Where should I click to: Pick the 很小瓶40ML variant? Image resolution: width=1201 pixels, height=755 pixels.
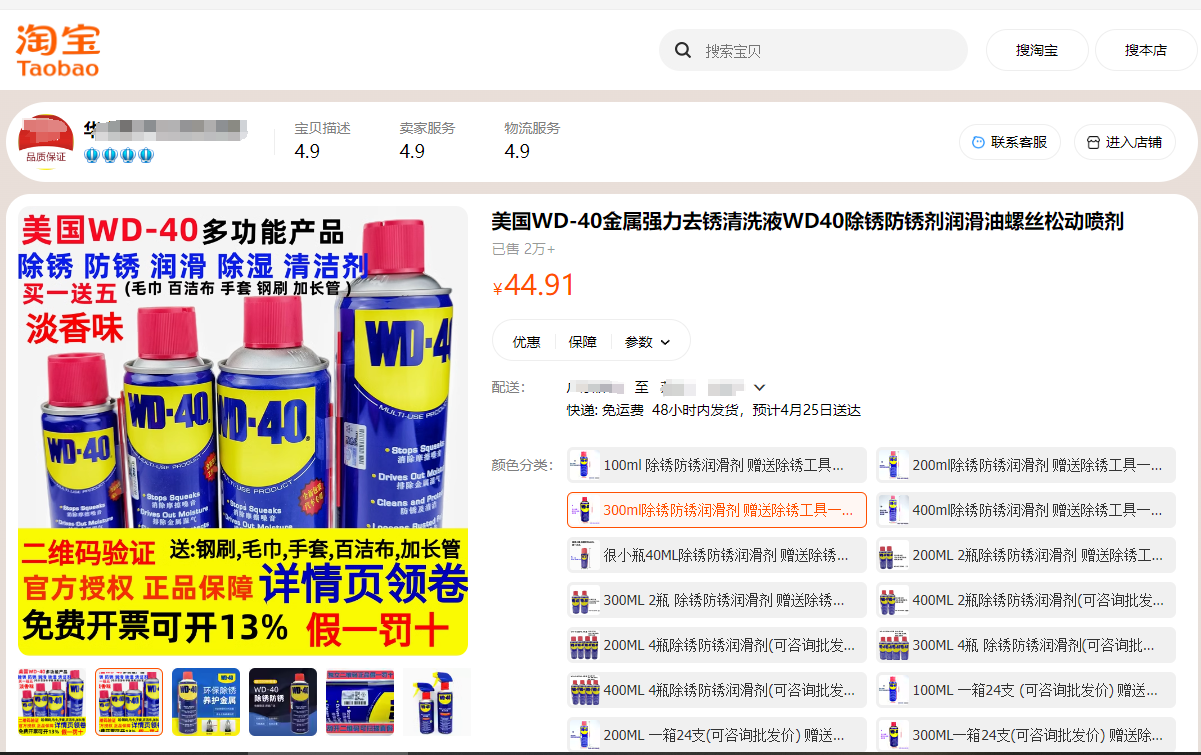[716, 555]
